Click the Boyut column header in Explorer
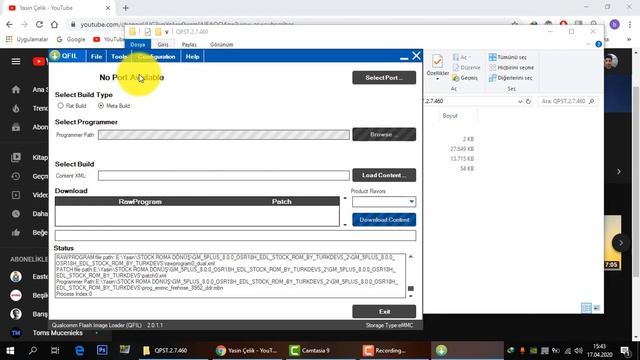The height and width of the screenshot is (360, 640). click(x=450, y=116)
